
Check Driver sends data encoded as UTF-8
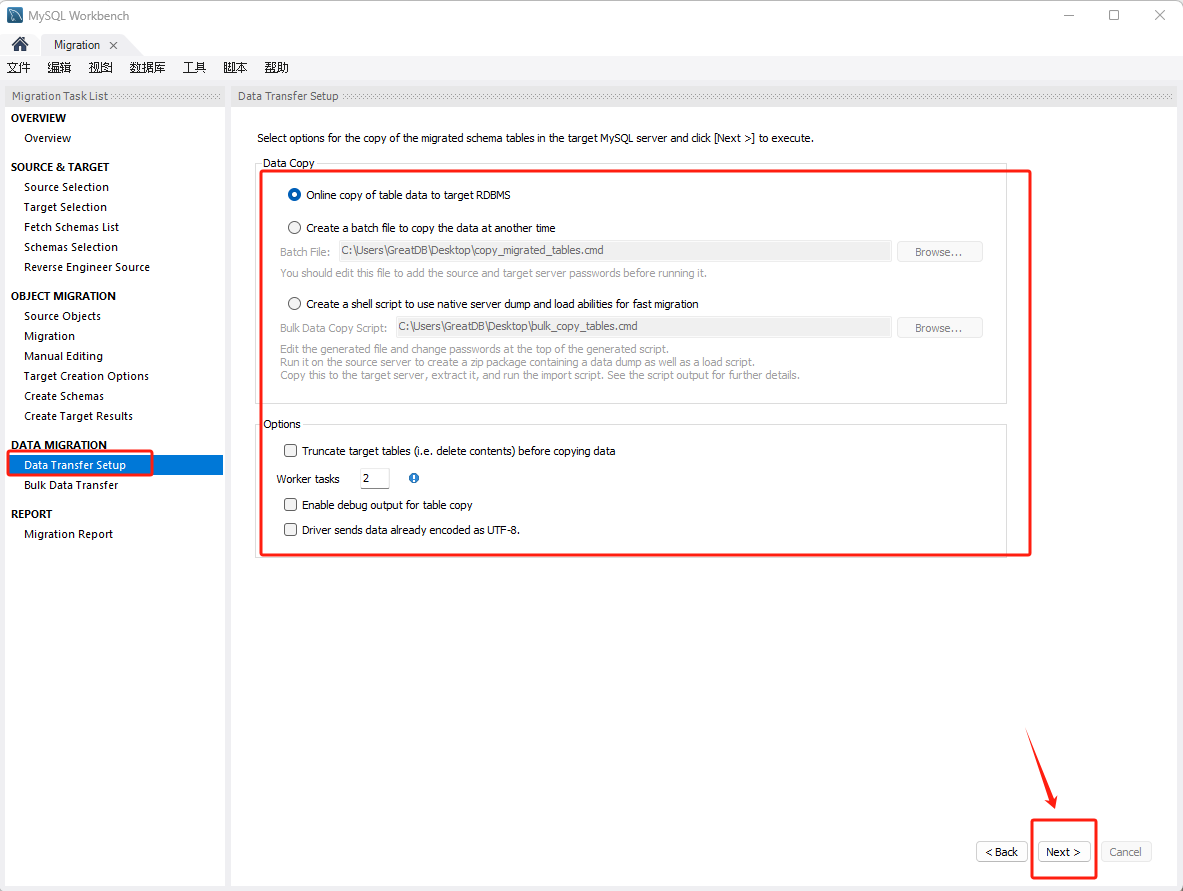click(x=291, y=530)
